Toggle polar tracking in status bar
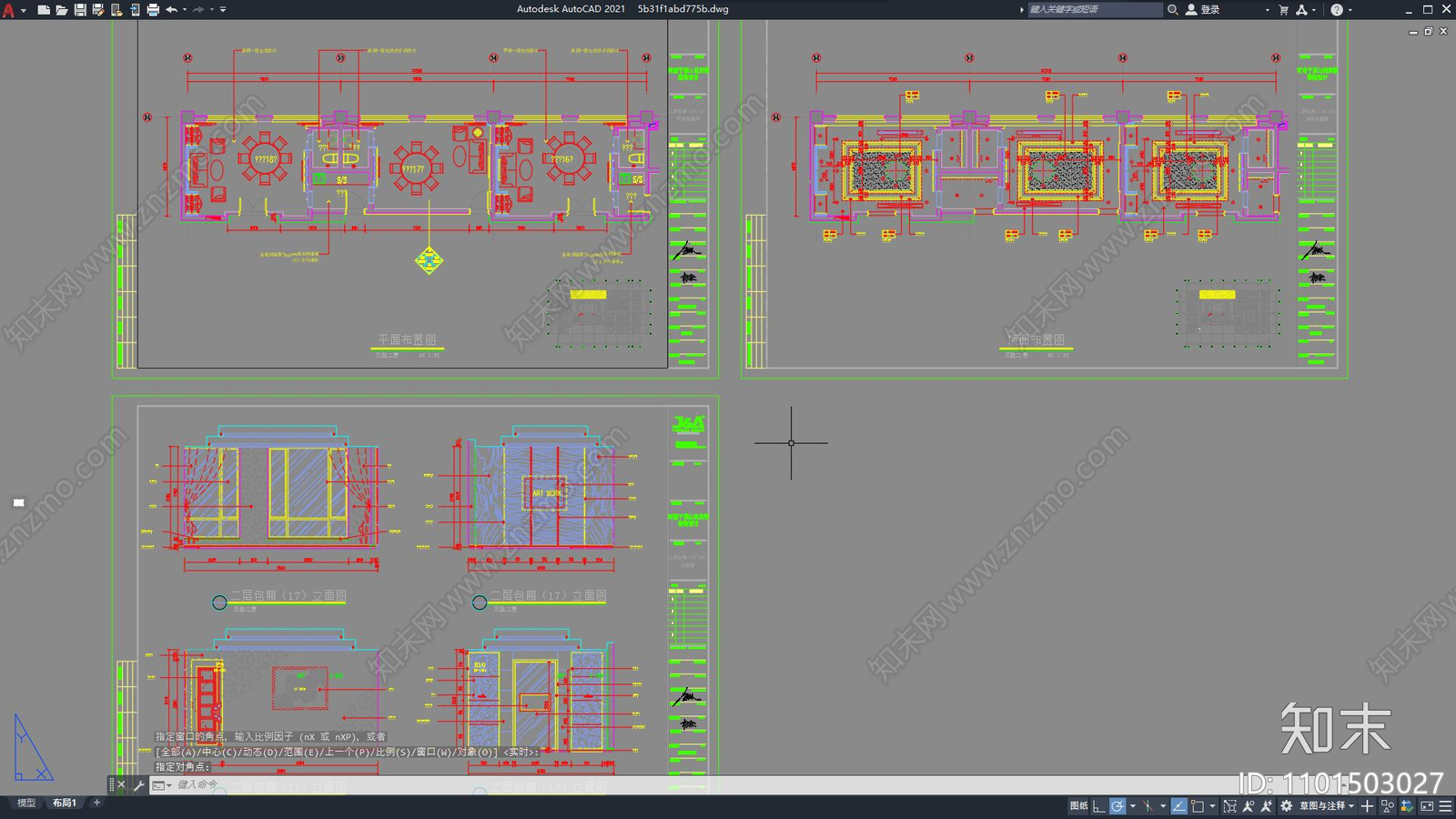The width and height of the screenshot is (1456, 819). pos(1117,806)
